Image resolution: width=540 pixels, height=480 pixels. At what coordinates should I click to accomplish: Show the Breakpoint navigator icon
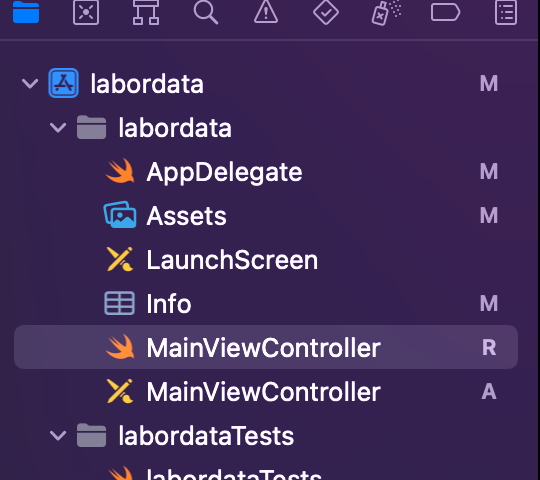click(445, 13)
